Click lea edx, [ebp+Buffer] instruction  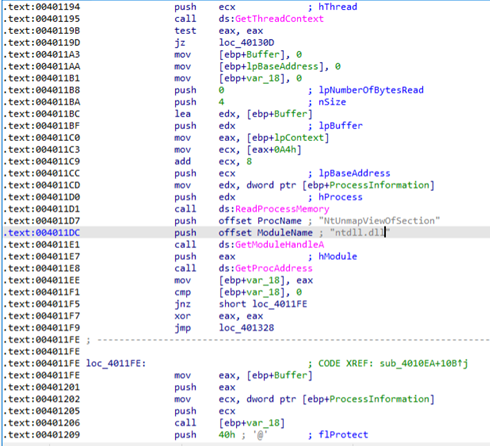[244, 114]
